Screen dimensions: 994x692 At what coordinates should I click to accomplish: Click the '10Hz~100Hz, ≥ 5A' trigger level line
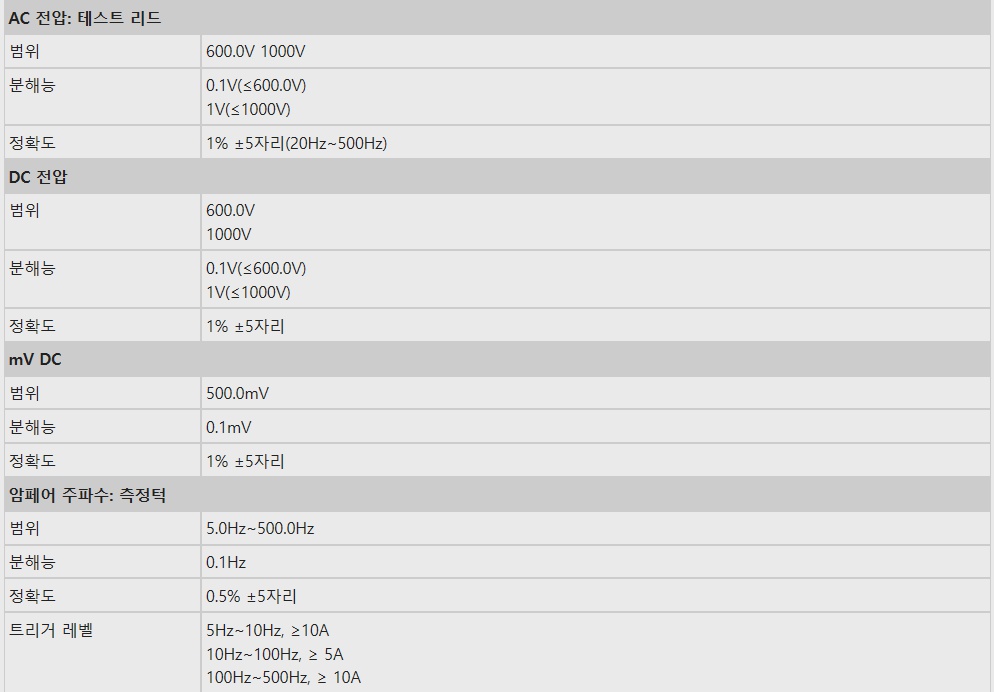(x=275, y=654)
